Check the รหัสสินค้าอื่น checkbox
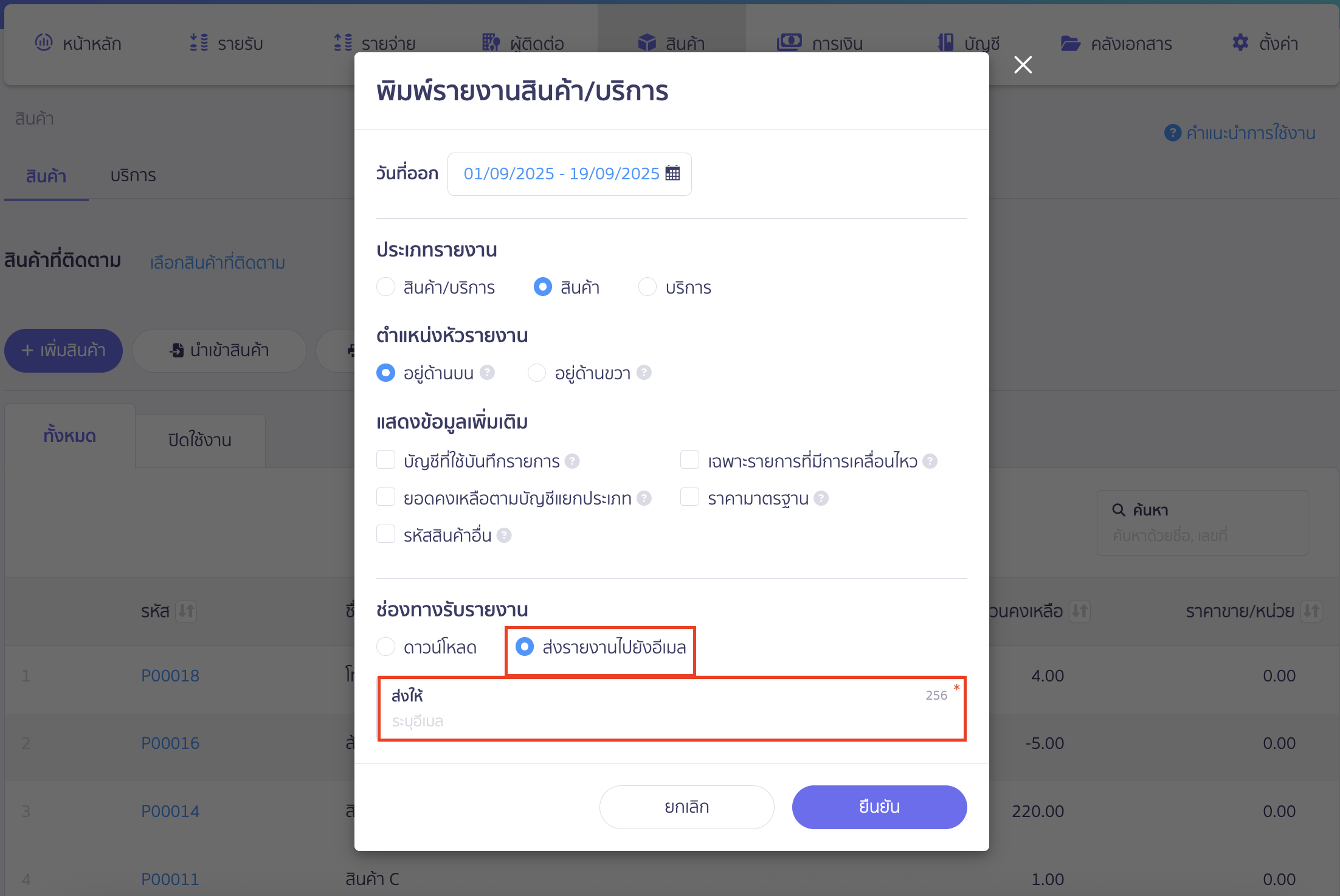This screenshot has height=896, width=1340. click(386, 534)
